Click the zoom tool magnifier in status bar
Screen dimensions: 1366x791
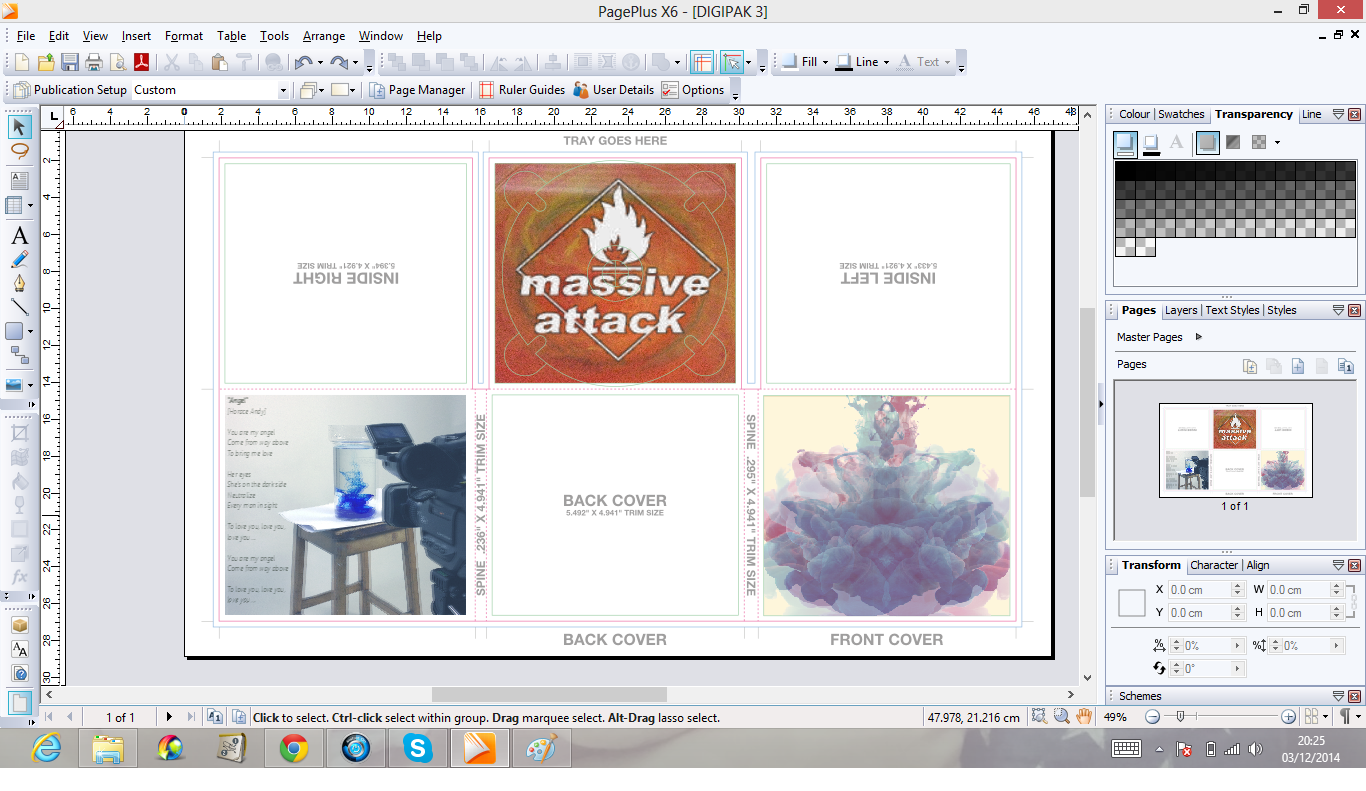(1061, 716)
